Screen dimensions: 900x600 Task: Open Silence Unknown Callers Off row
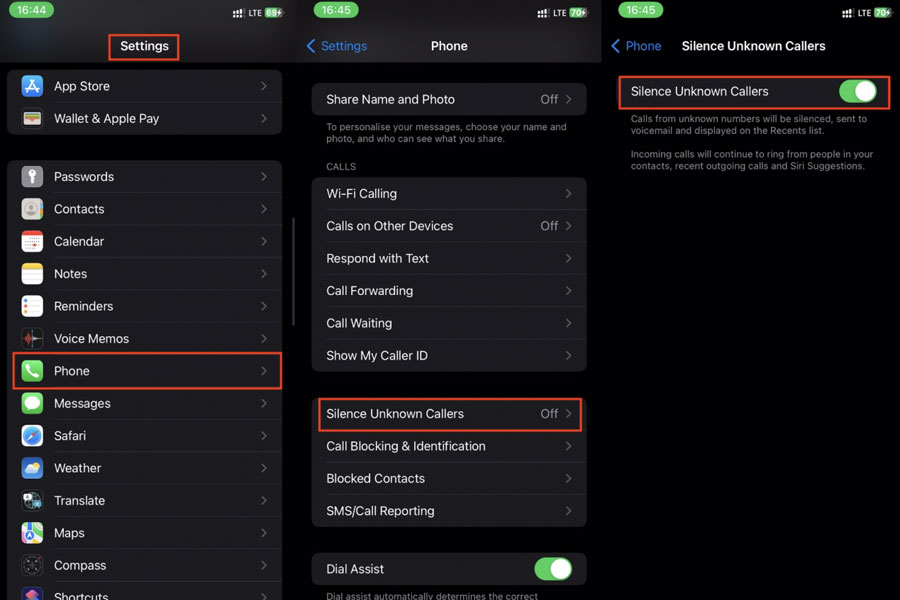coord(449,414)
